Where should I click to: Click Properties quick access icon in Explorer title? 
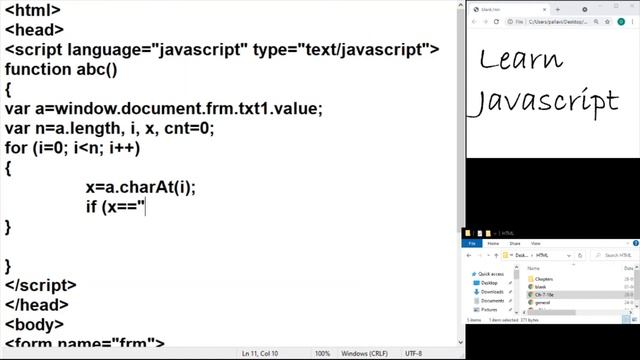(x=480, y=233)
